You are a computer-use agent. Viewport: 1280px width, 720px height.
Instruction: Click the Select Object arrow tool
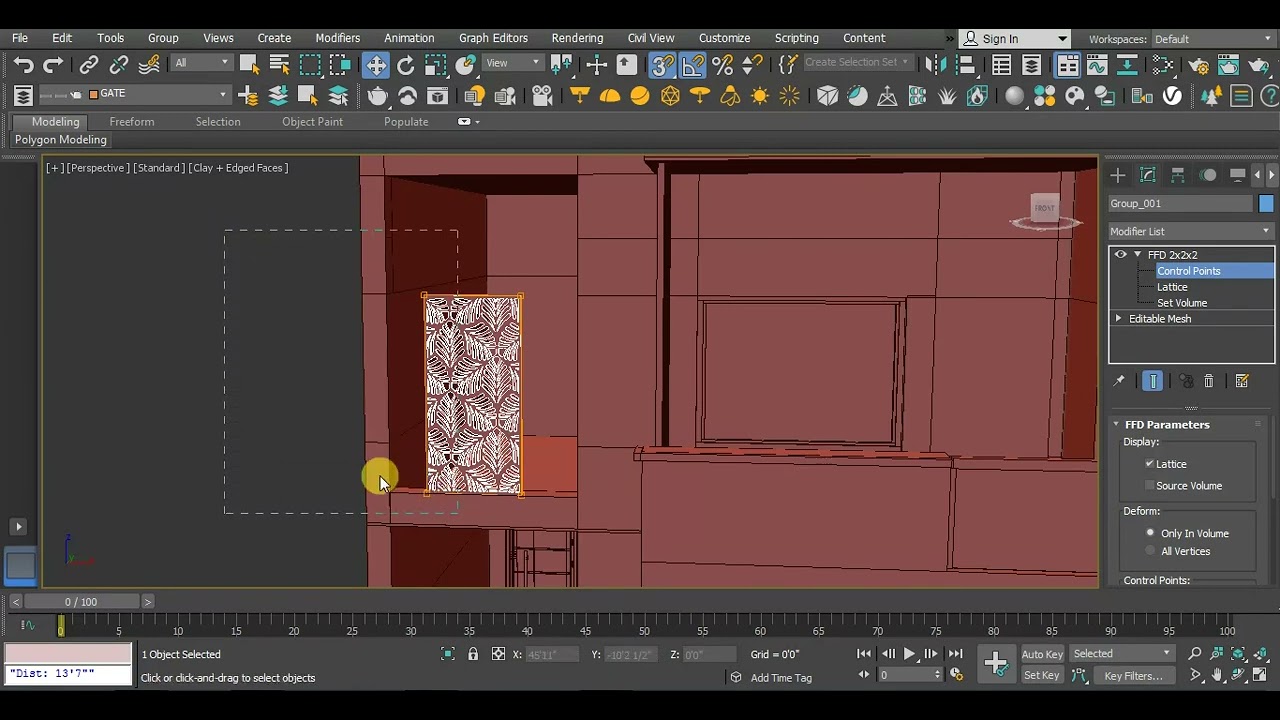pos(249,65)
